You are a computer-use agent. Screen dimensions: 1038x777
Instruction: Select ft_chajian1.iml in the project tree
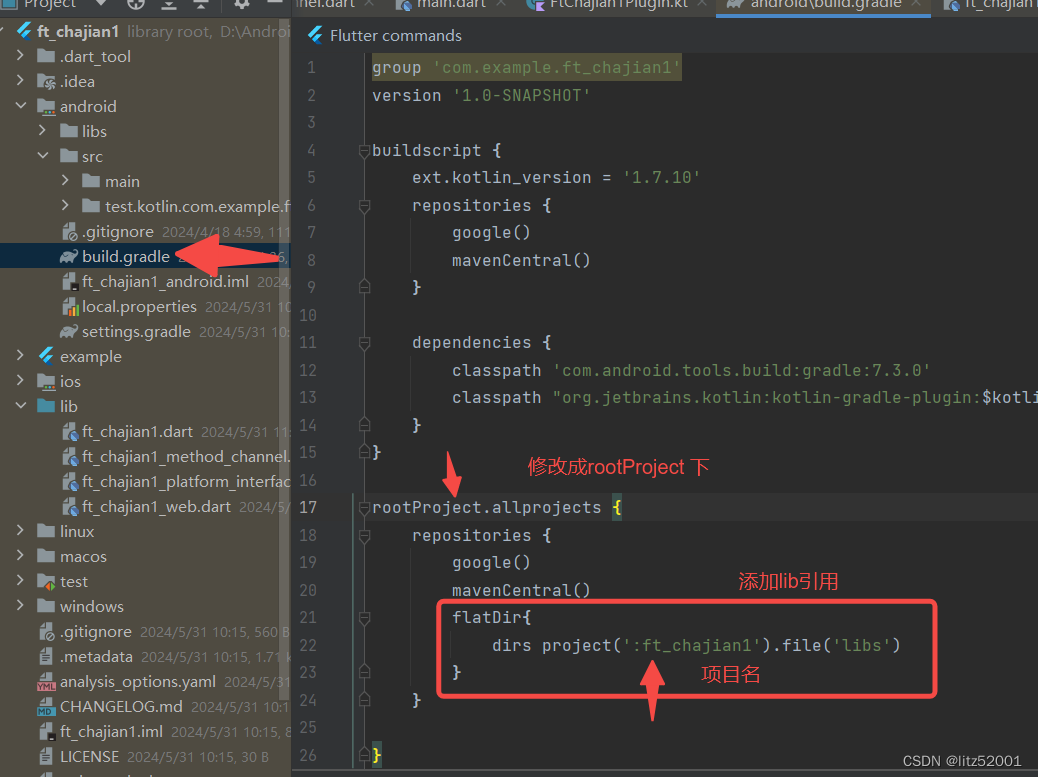point(111,732)
